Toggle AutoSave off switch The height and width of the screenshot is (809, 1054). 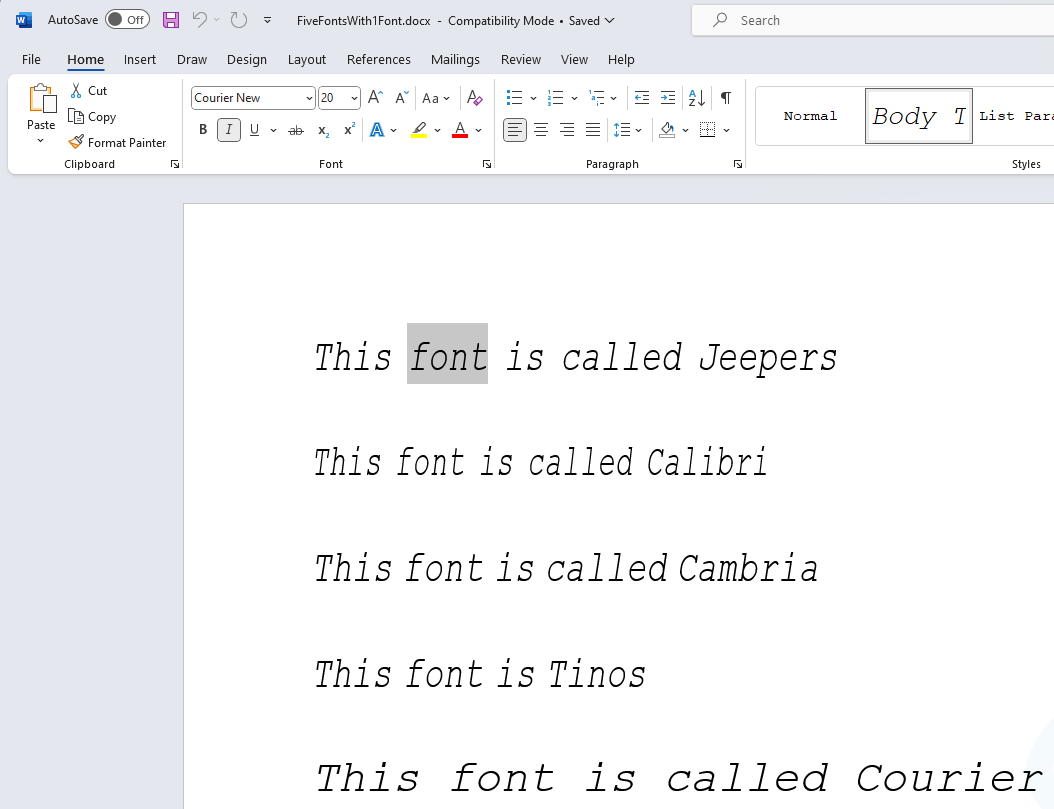(127, 19)
